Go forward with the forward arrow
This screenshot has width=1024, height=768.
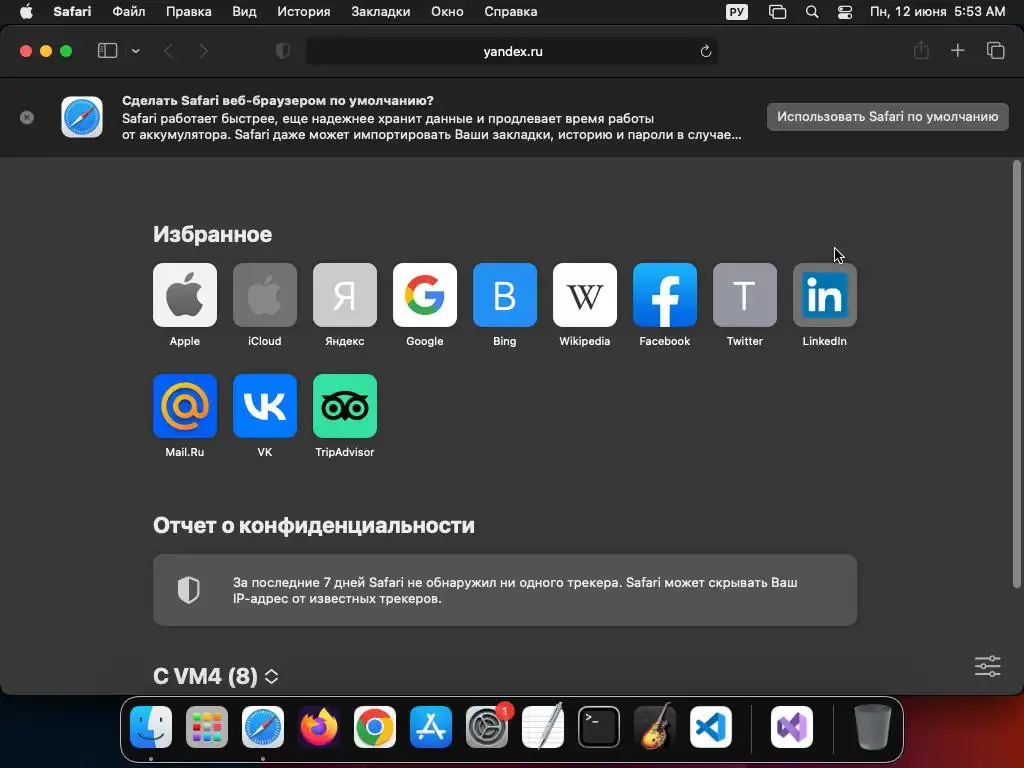(x=203, y=51)
